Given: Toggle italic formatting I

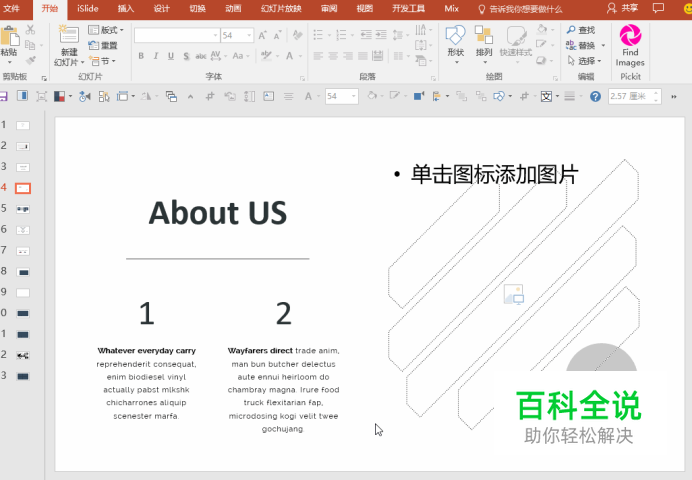Looking at the screenshot, I should 155,57.
